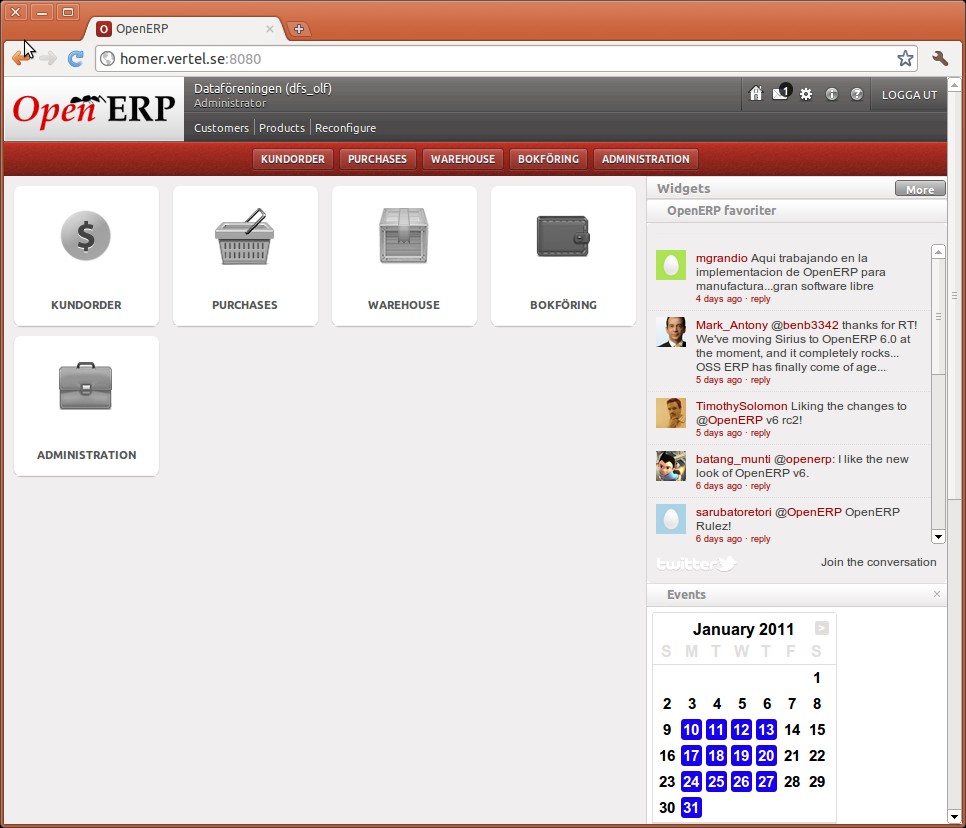Screen dimensions: 966x828
Task: Select the ADMINISTRATION menu tab
Action: pos(646,159)
